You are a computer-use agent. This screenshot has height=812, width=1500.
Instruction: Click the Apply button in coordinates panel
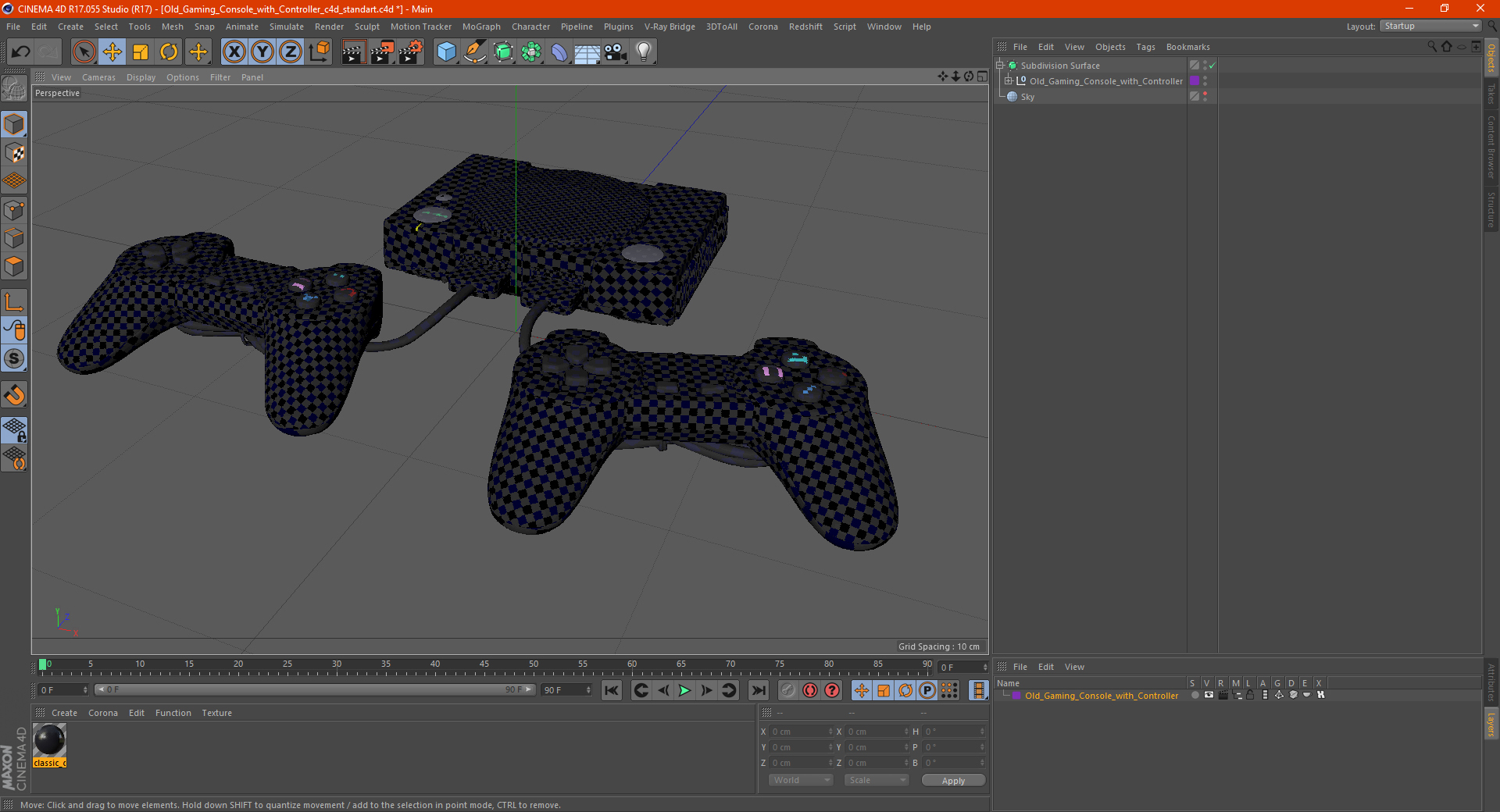tap(953, 781)
